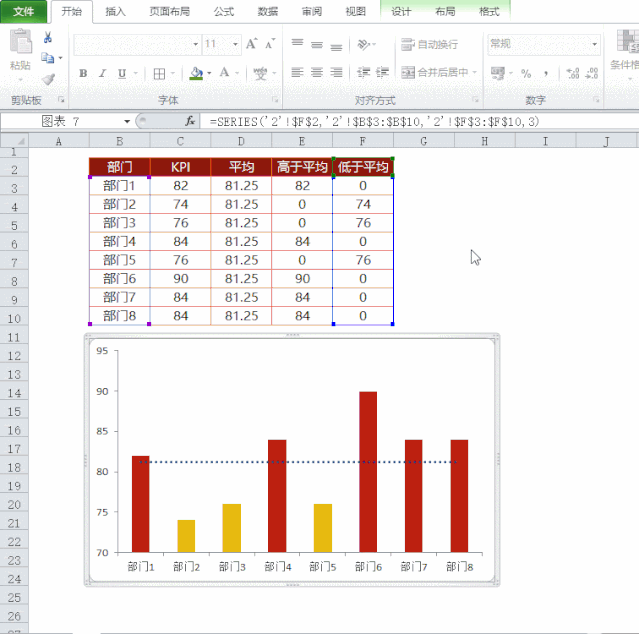Open the Name Box dropdown arrow
This screenshot has height=634, width=639.
tap(127, 121)
